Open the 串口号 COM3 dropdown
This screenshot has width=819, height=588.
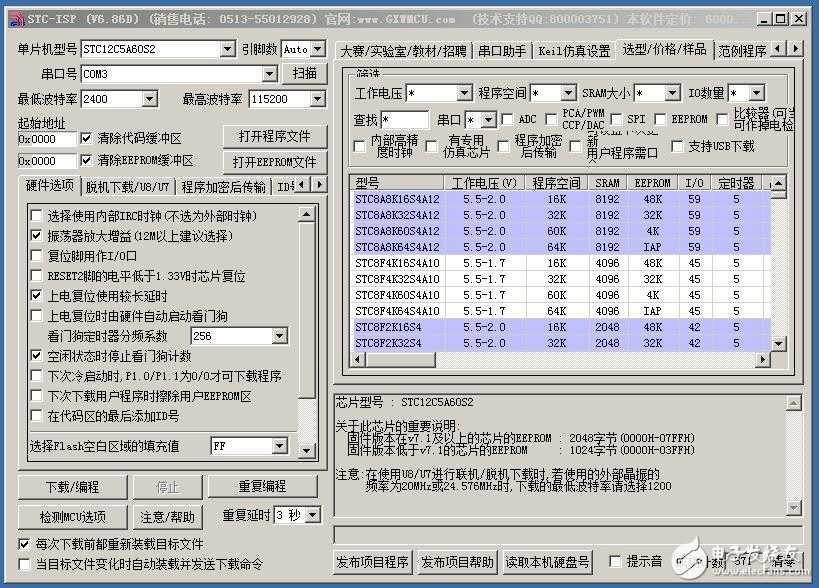pos(270,74)
